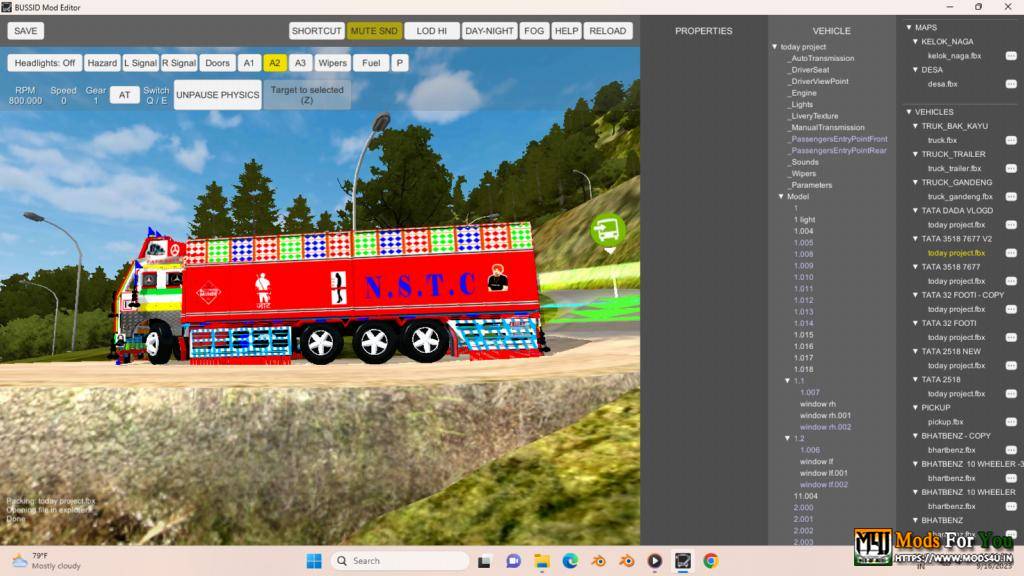Viewport: 1024px width, 576px height.
Task: Collapse the KELOK_NAGA map entry
Action: [915, 41]
